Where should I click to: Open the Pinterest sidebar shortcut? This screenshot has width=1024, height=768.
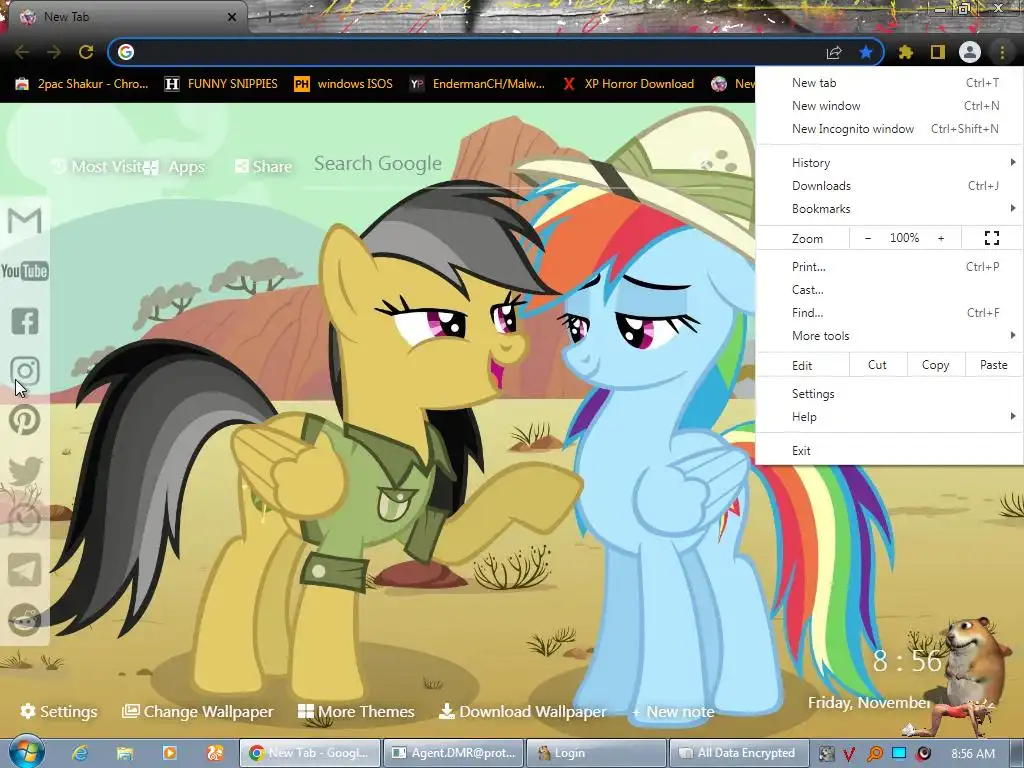point(25,420)
